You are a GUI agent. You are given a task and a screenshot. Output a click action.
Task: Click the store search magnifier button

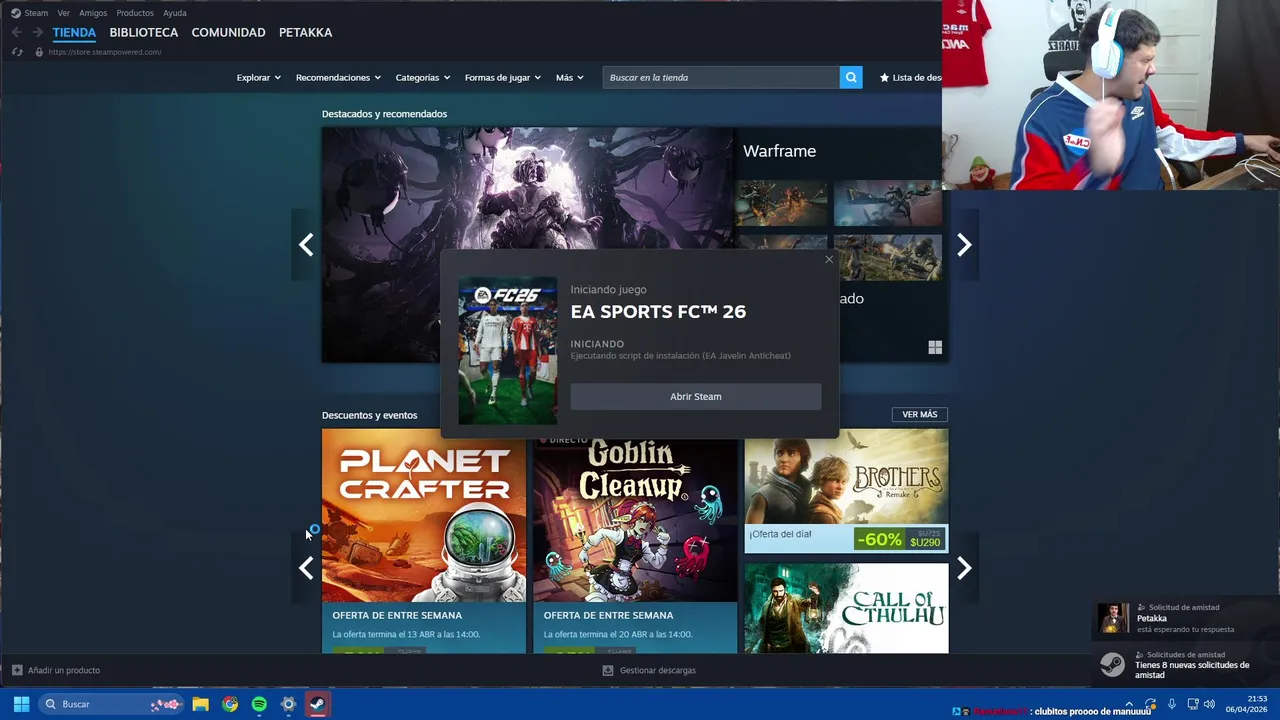pyautogui.click(x=851, y=77)
